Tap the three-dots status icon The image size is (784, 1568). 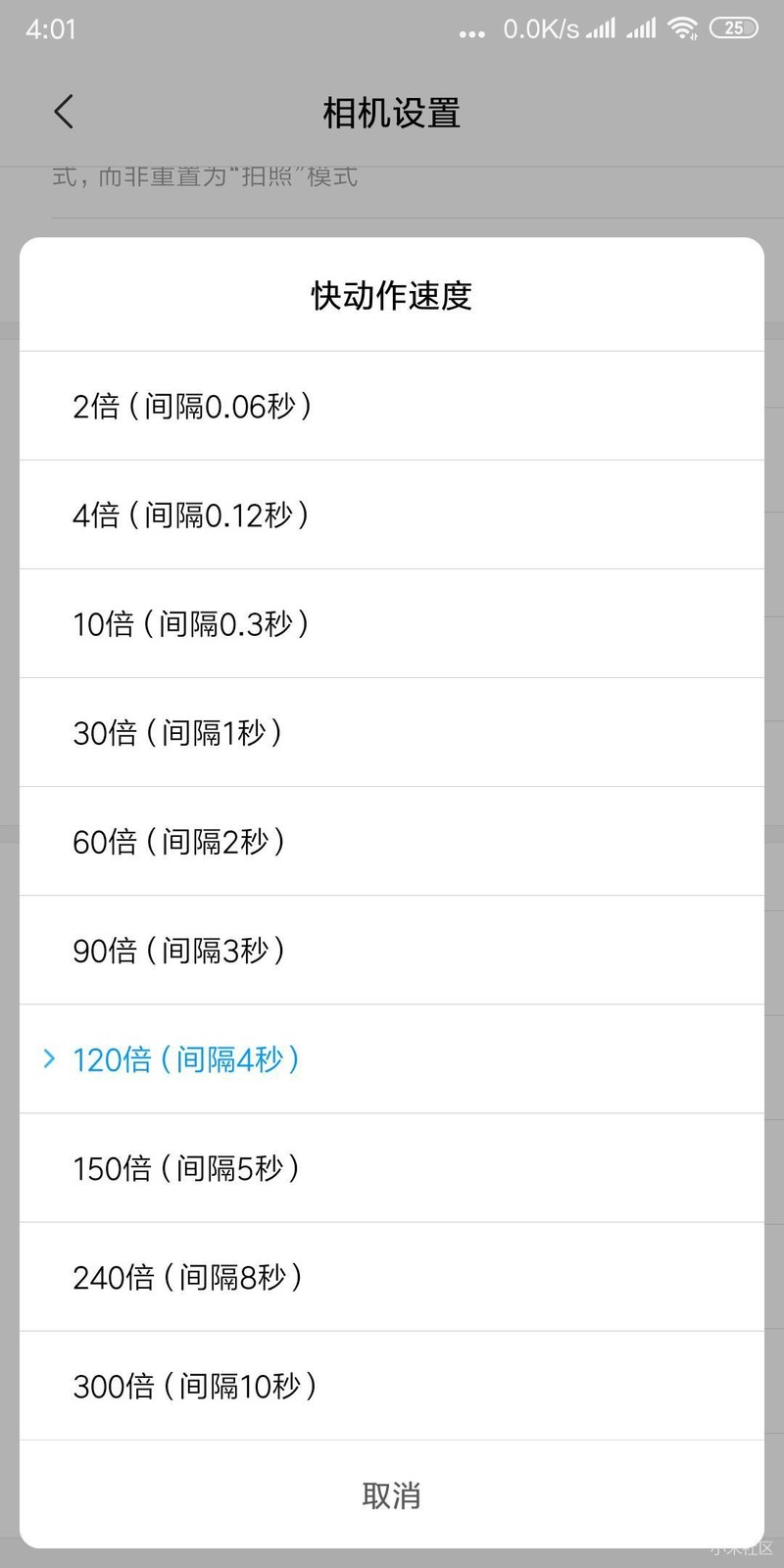[471, 33]
